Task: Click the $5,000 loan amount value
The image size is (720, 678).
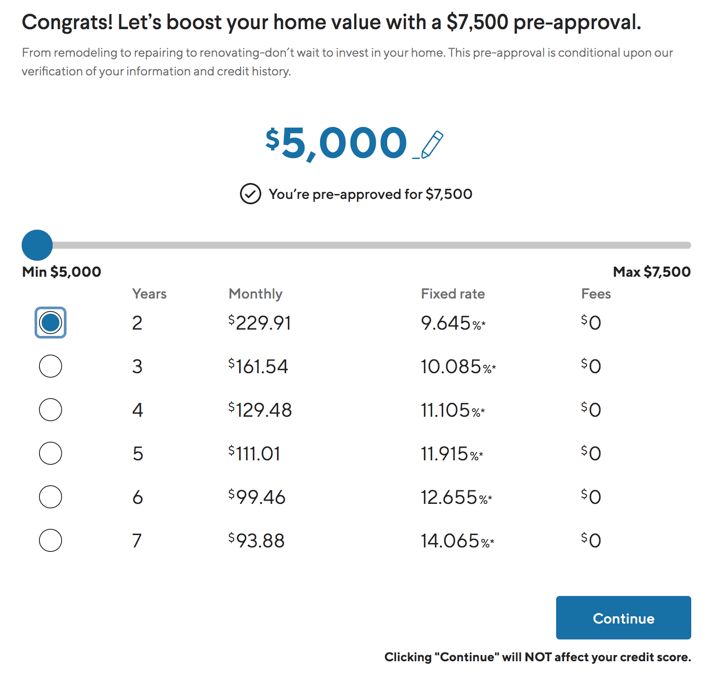Action: point(336,143)
